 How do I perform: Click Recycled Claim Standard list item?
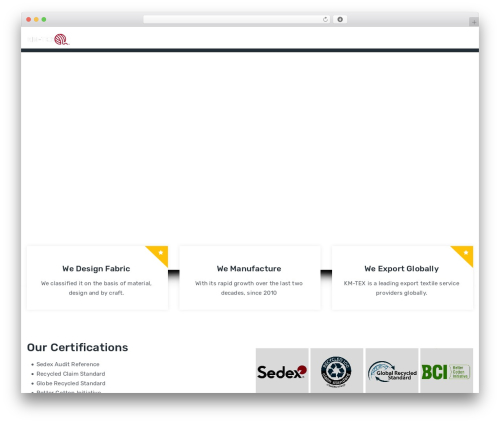(x=71, y=374)
